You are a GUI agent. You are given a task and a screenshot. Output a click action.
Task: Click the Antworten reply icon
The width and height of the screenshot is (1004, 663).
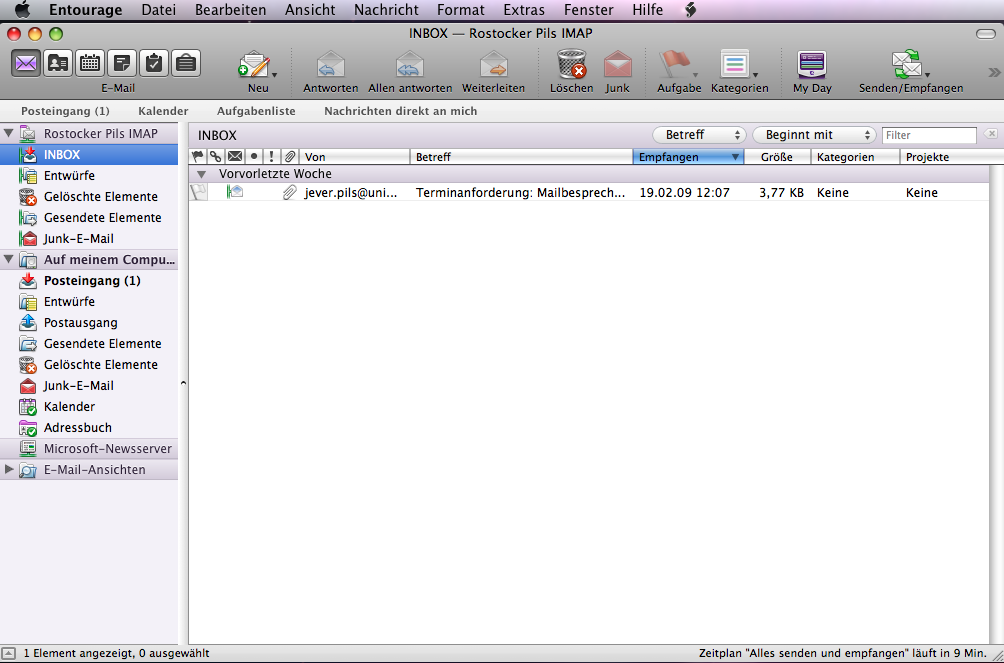pos(330,64)
